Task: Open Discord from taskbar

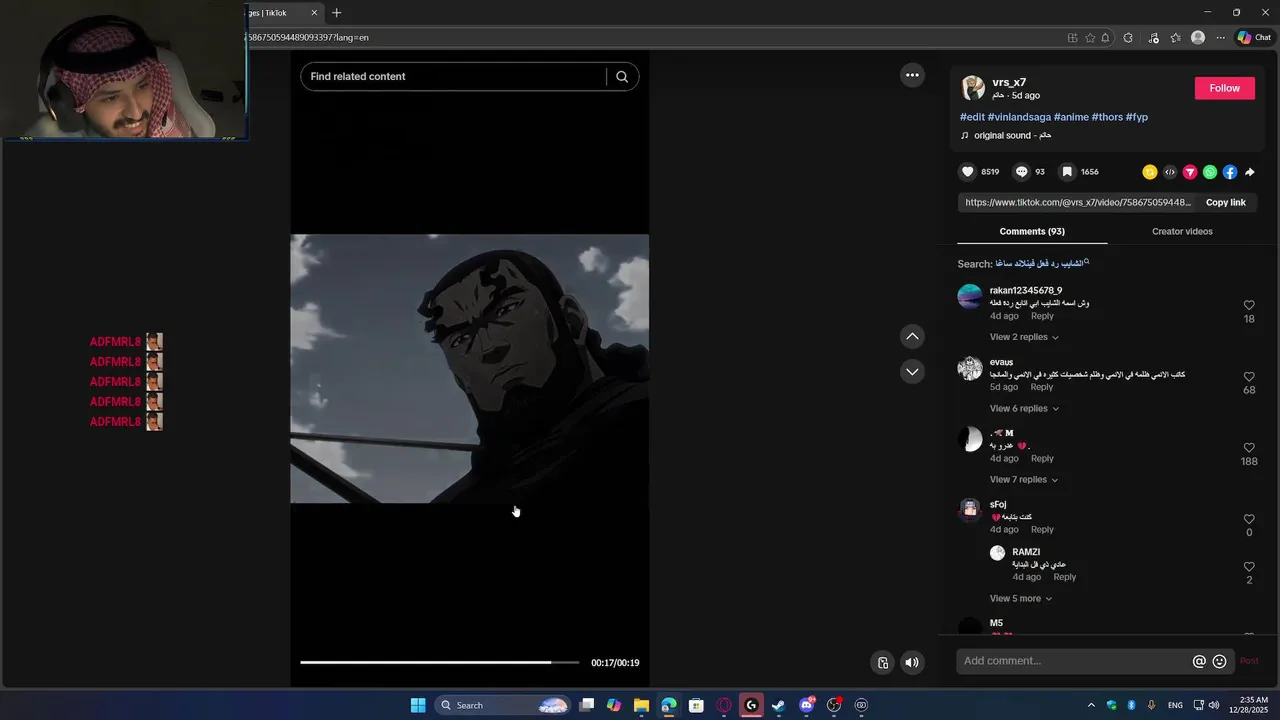Action: [x=807, y=705]
